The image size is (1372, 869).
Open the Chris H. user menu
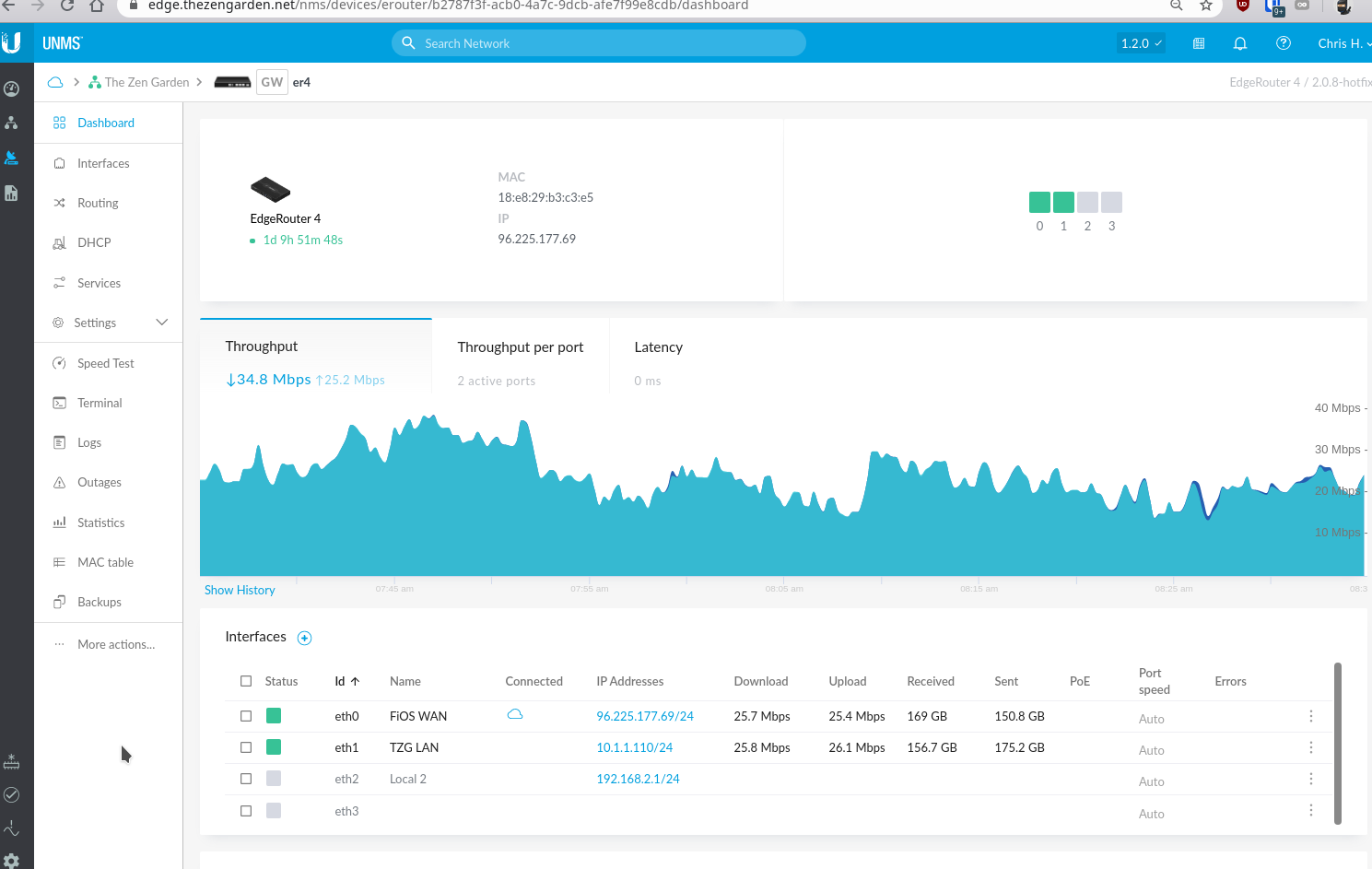click(1343, 43)
